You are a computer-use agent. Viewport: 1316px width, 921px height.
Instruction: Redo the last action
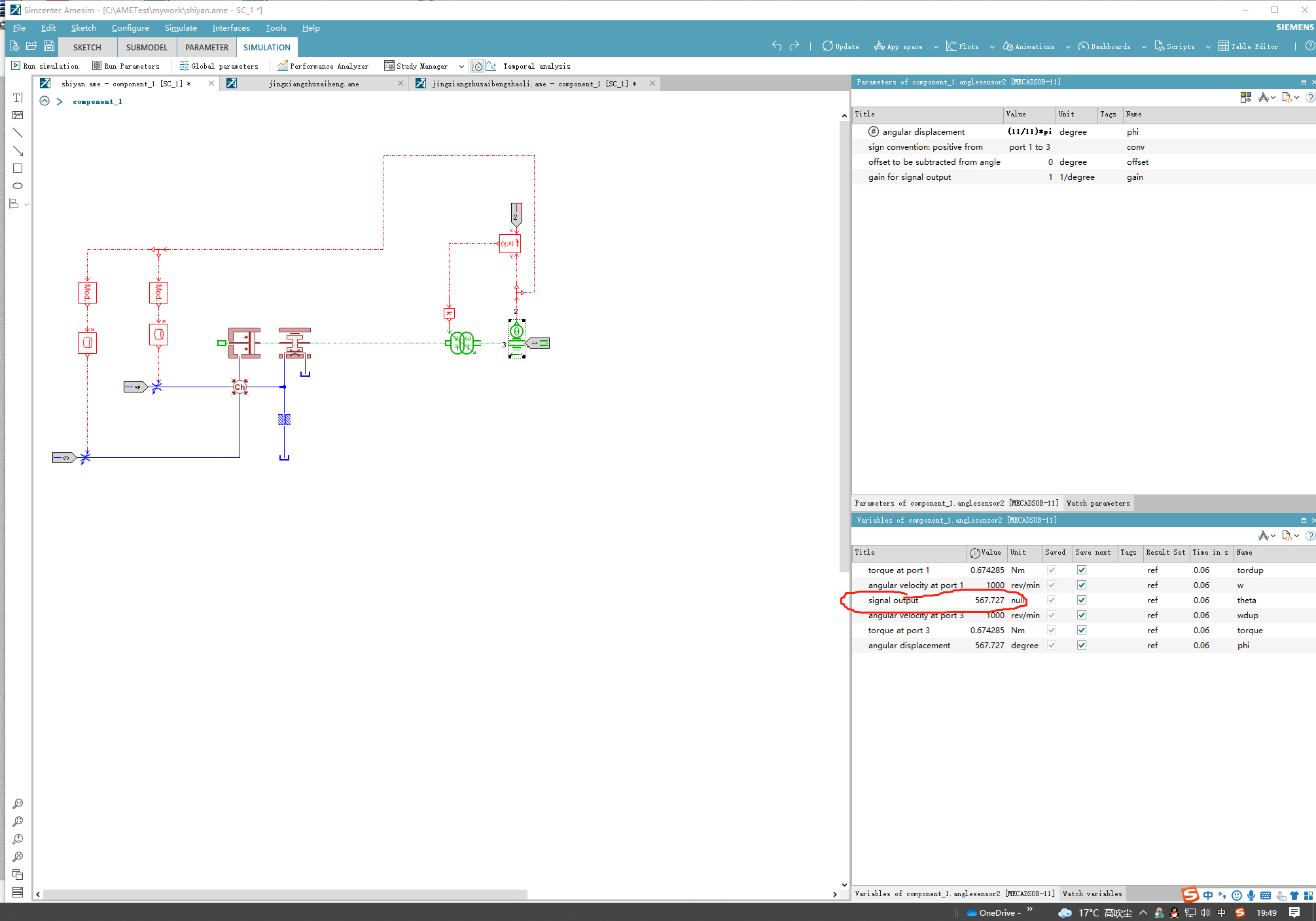click(794, 46)
